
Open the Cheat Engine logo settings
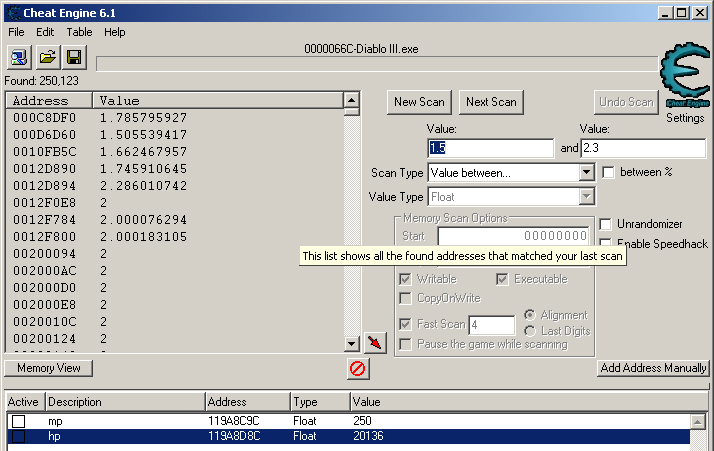tap(685, 82)
